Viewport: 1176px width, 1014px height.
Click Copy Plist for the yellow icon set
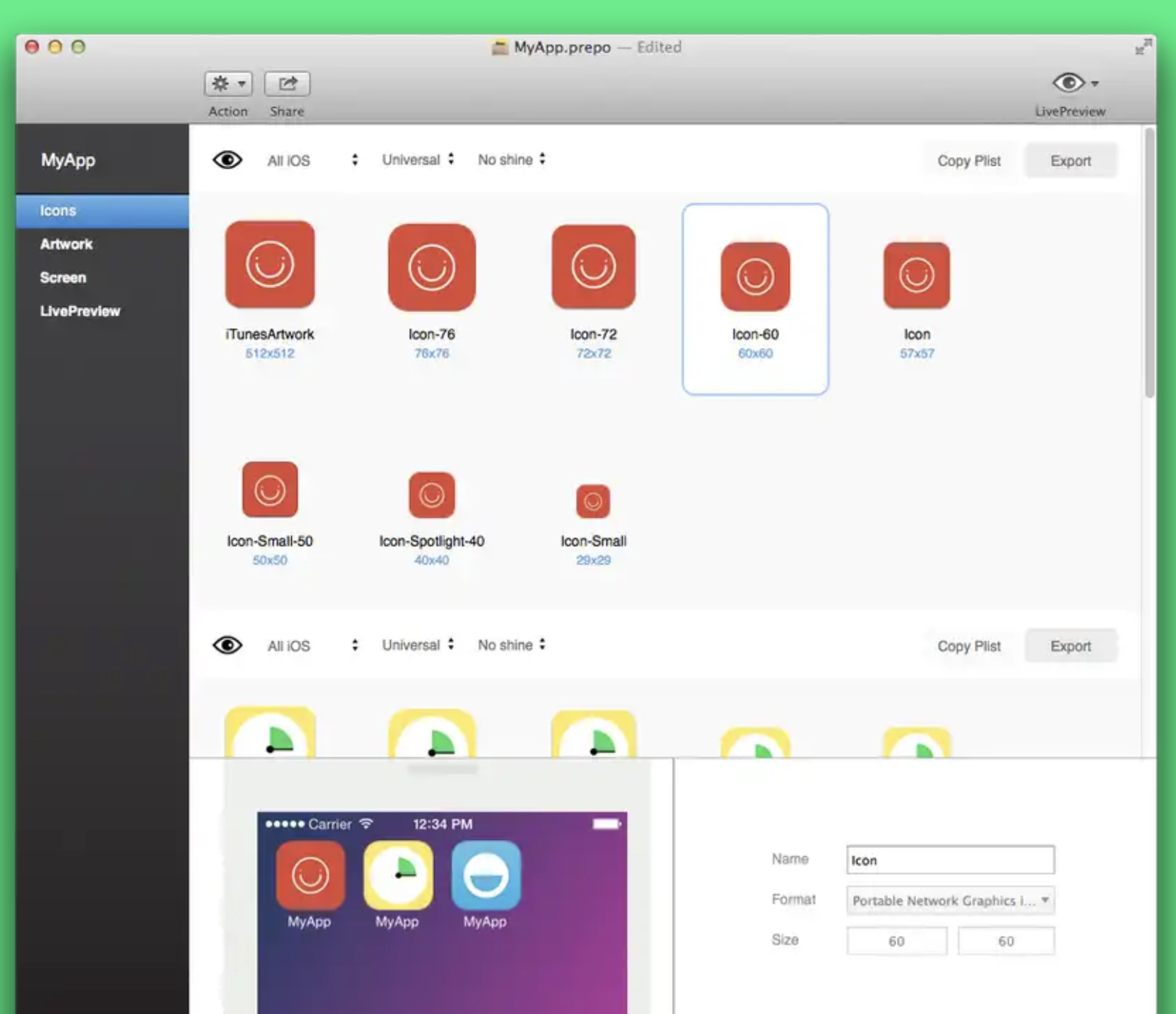pos(969,646)
